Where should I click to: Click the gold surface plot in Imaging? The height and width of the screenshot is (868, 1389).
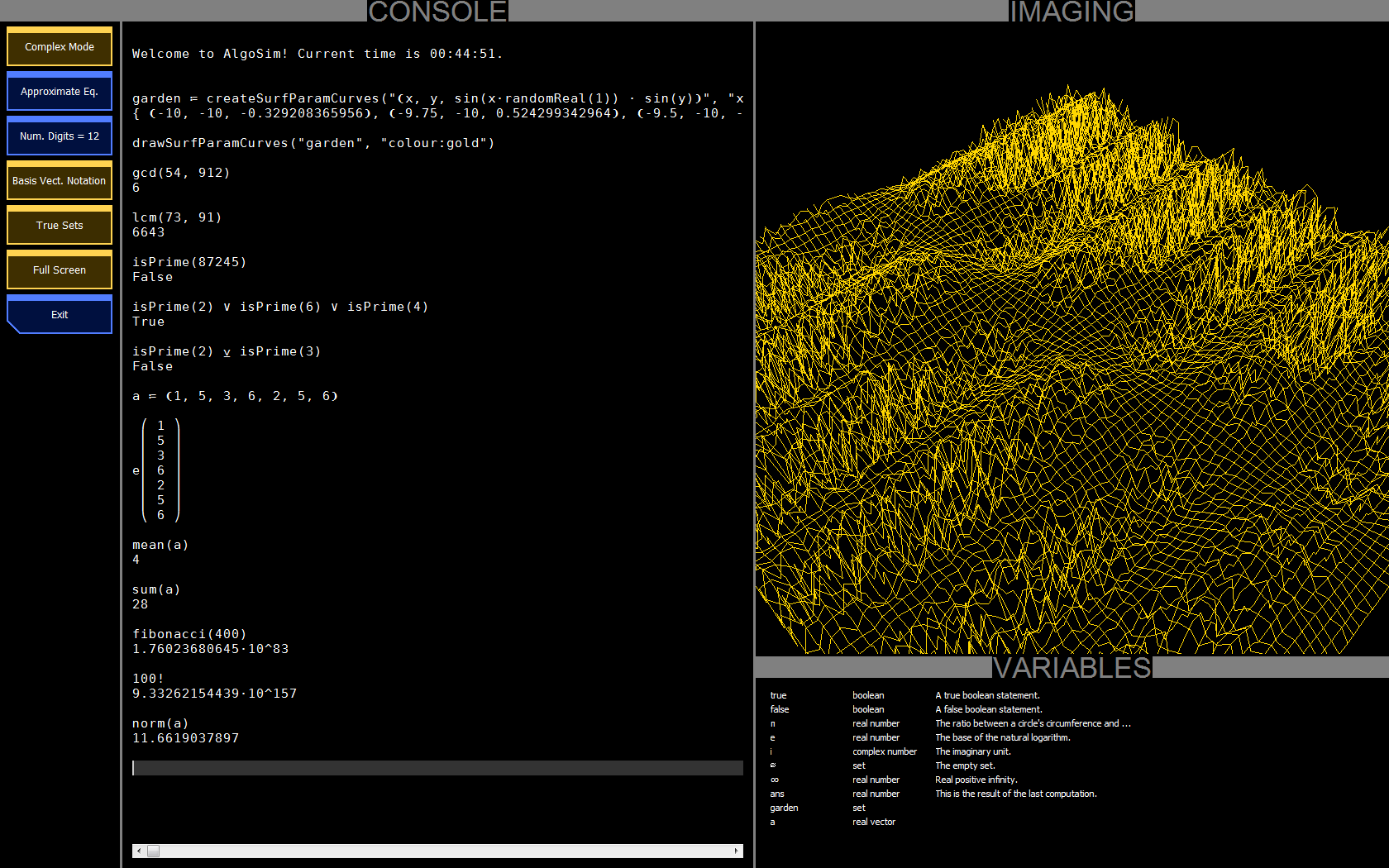[1072, 370]
